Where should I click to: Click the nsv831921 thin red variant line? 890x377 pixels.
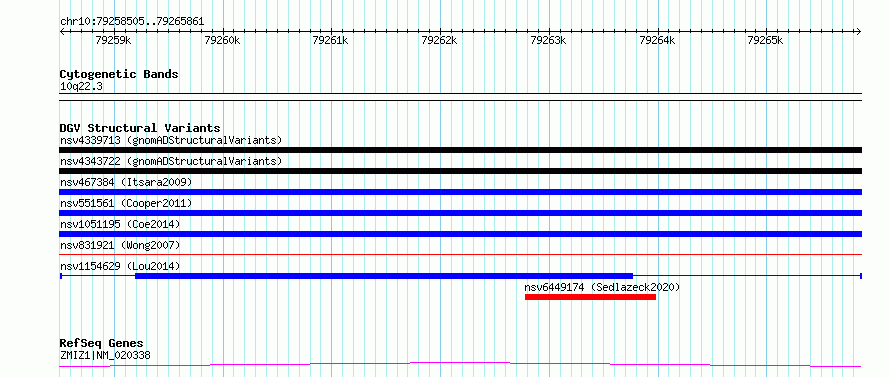point(460,255)
